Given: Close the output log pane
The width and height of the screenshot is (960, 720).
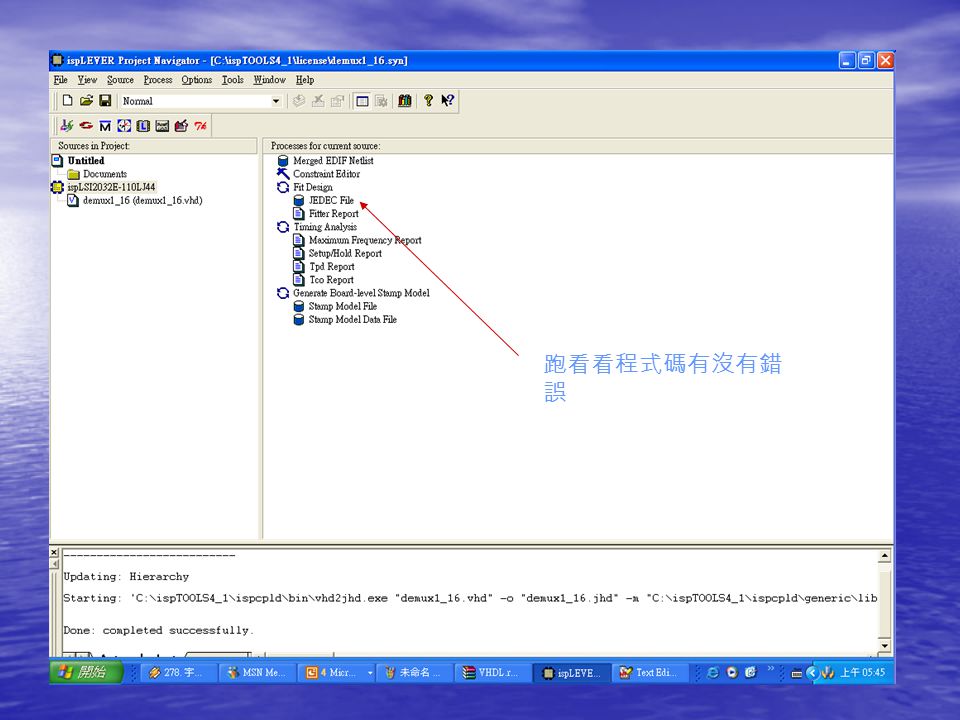Looking at the screenshot, I should pyautogui.click(x=54, y=552).
